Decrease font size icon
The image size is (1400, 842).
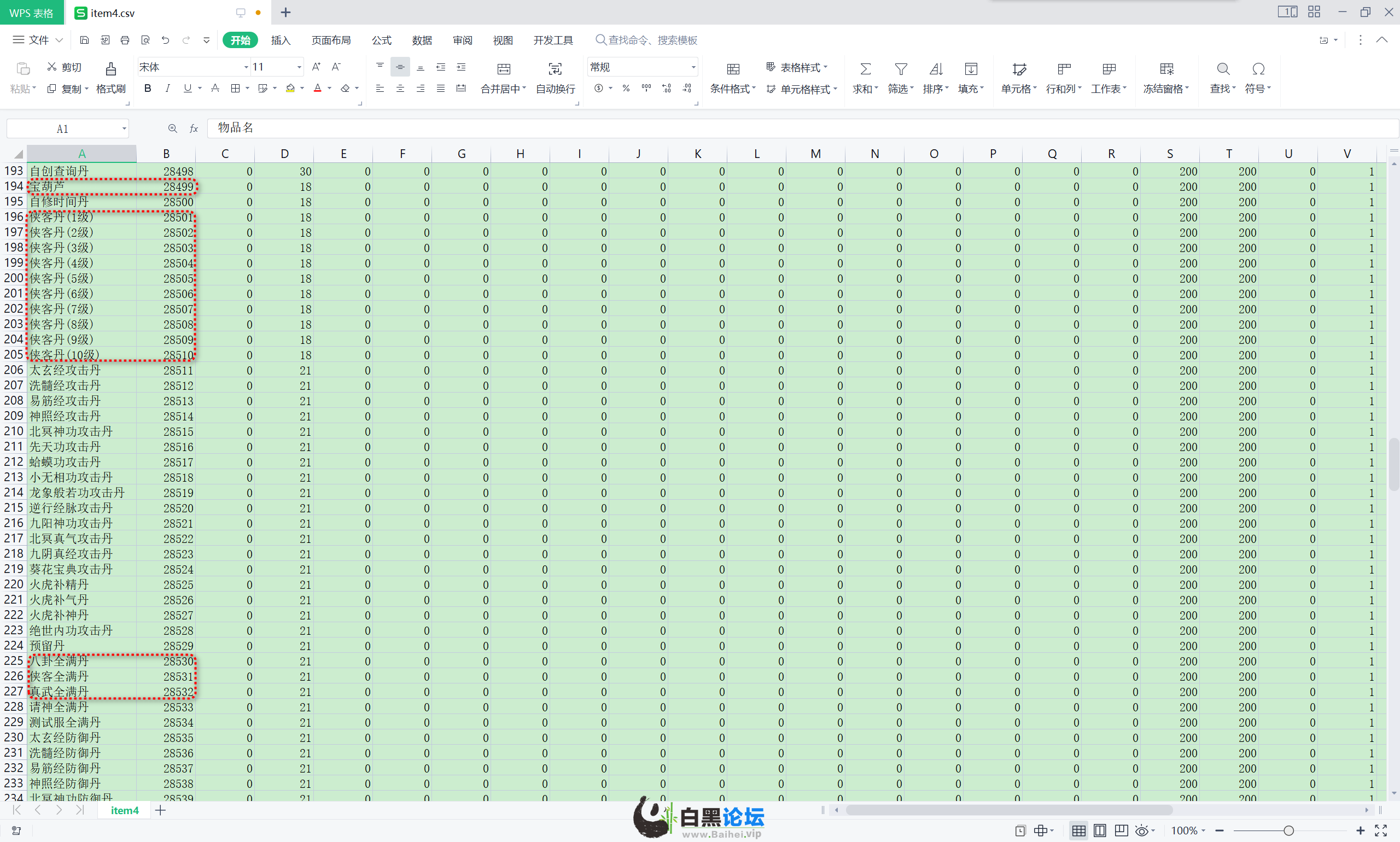336,67
